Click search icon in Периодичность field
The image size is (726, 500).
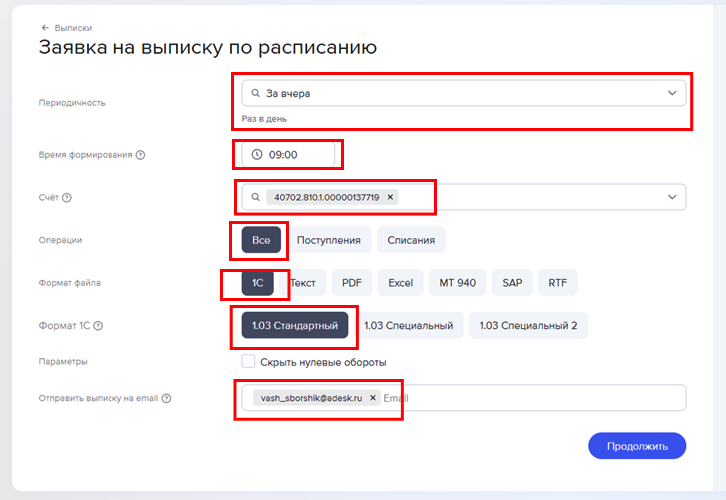point(256,93)
